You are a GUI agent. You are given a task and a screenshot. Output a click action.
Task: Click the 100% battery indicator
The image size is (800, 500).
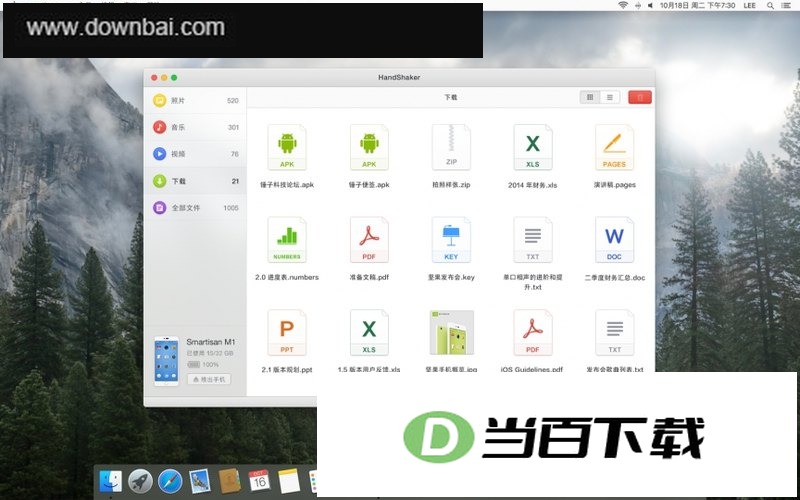click(203, 364)
